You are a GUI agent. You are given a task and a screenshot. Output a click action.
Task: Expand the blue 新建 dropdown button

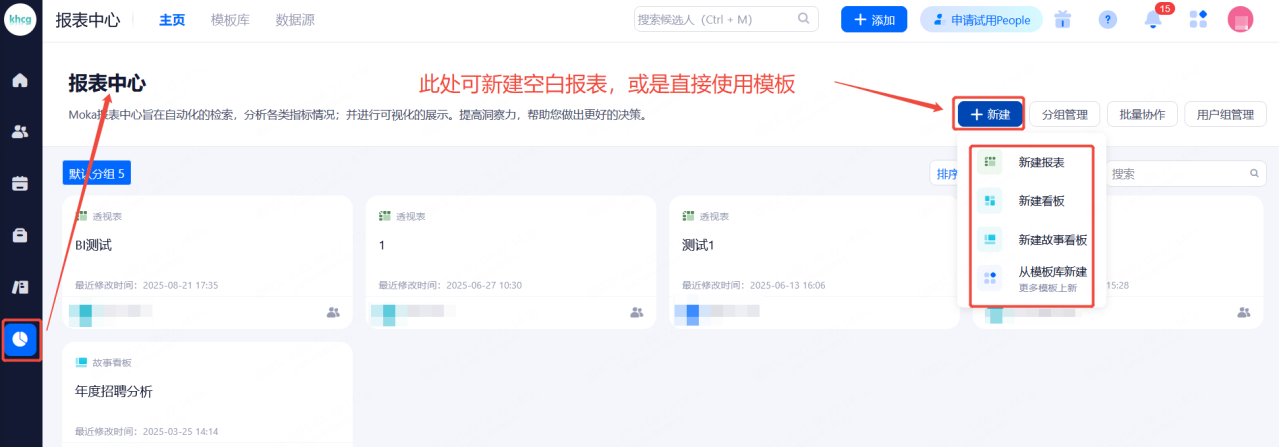click(x=989, y=115)
